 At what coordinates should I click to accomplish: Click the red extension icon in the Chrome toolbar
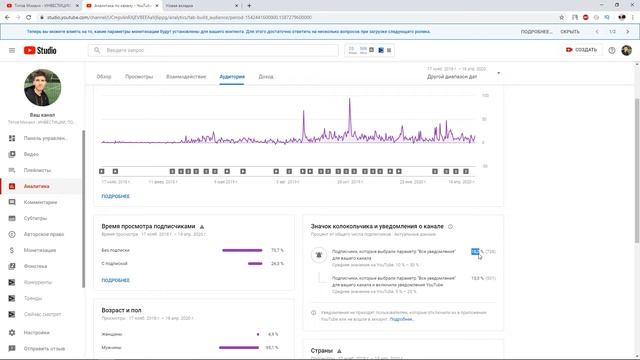coord(585,18)
